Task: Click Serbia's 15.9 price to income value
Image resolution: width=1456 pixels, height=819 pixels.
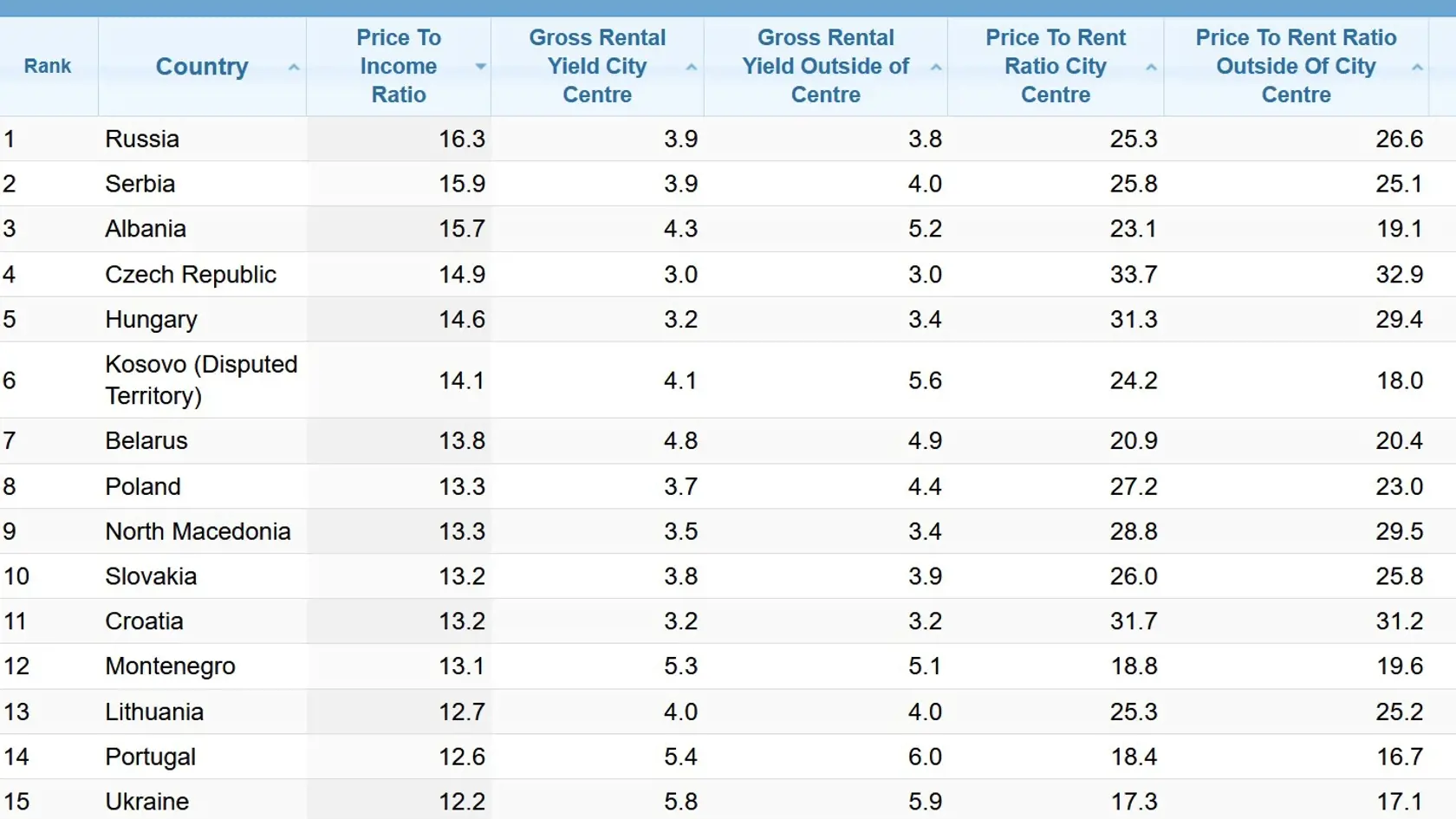Action: [x=462, y=184]
